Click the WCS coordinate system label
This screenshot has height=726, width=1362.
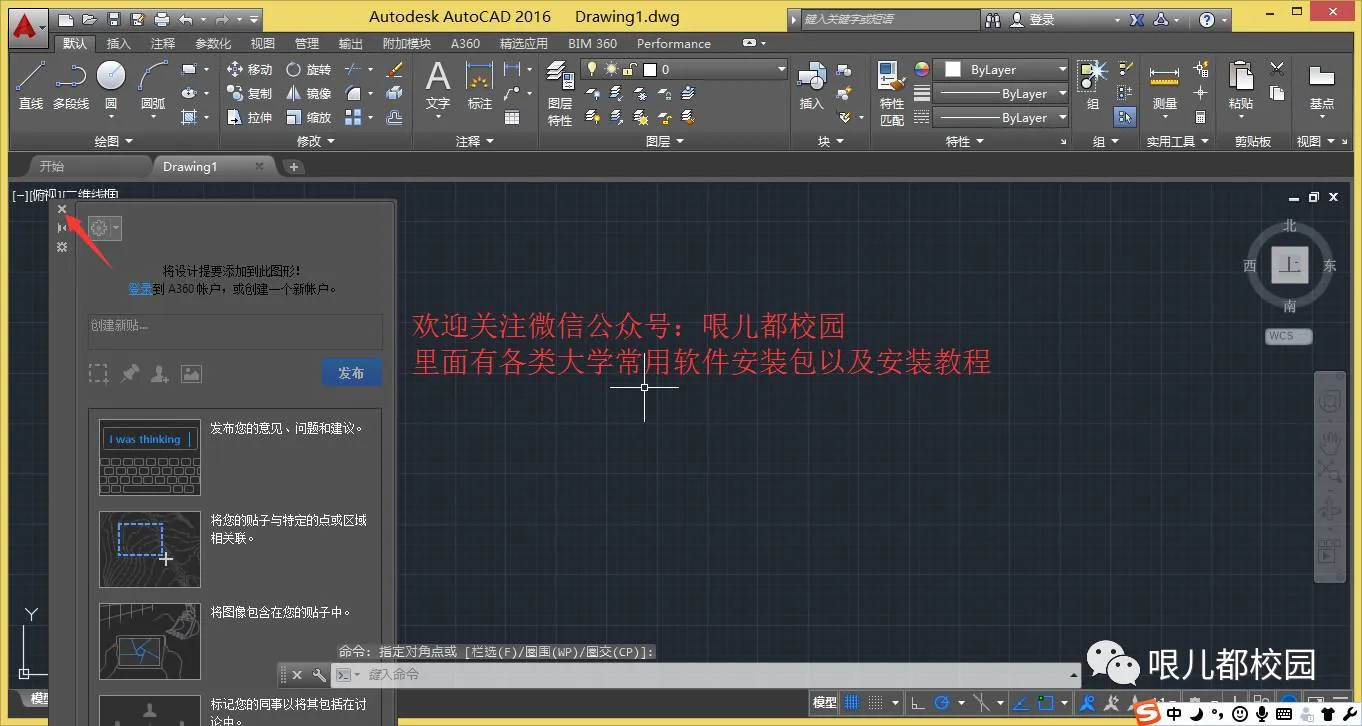1288,336
